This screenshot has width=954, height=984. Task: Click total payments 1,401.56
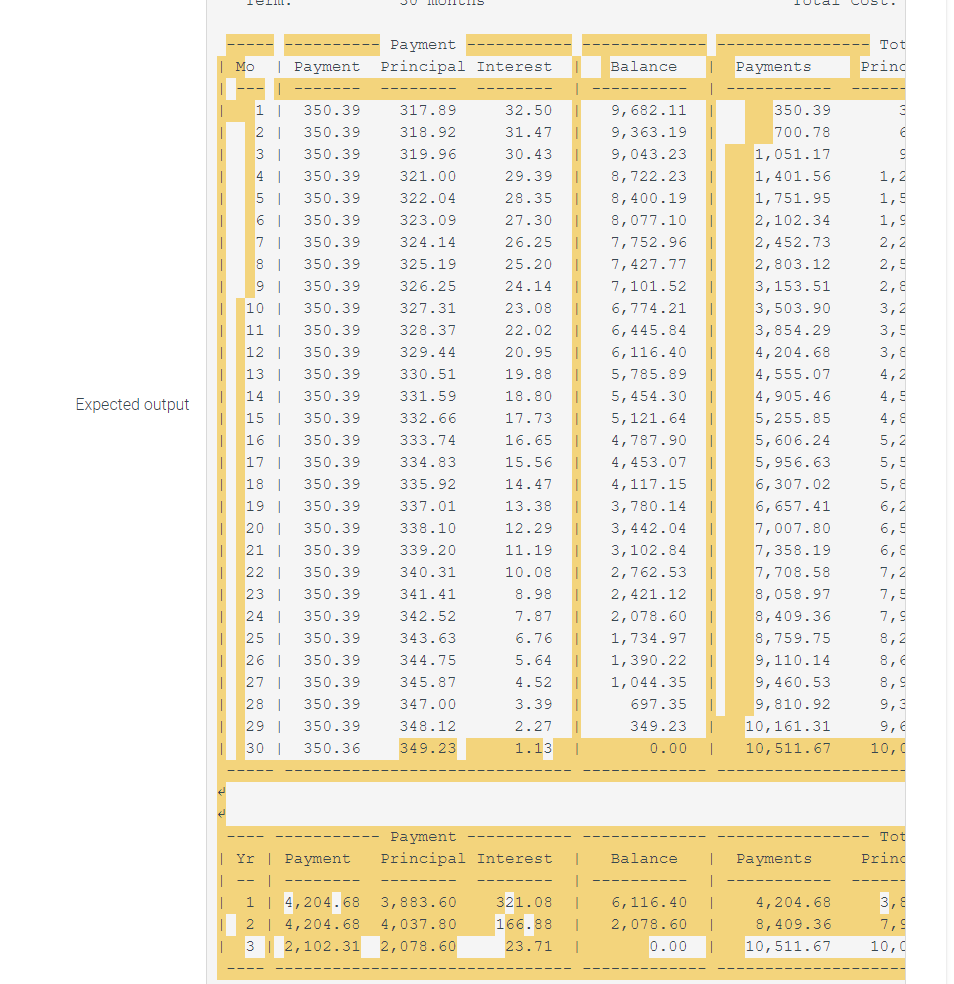pos(793,176)
